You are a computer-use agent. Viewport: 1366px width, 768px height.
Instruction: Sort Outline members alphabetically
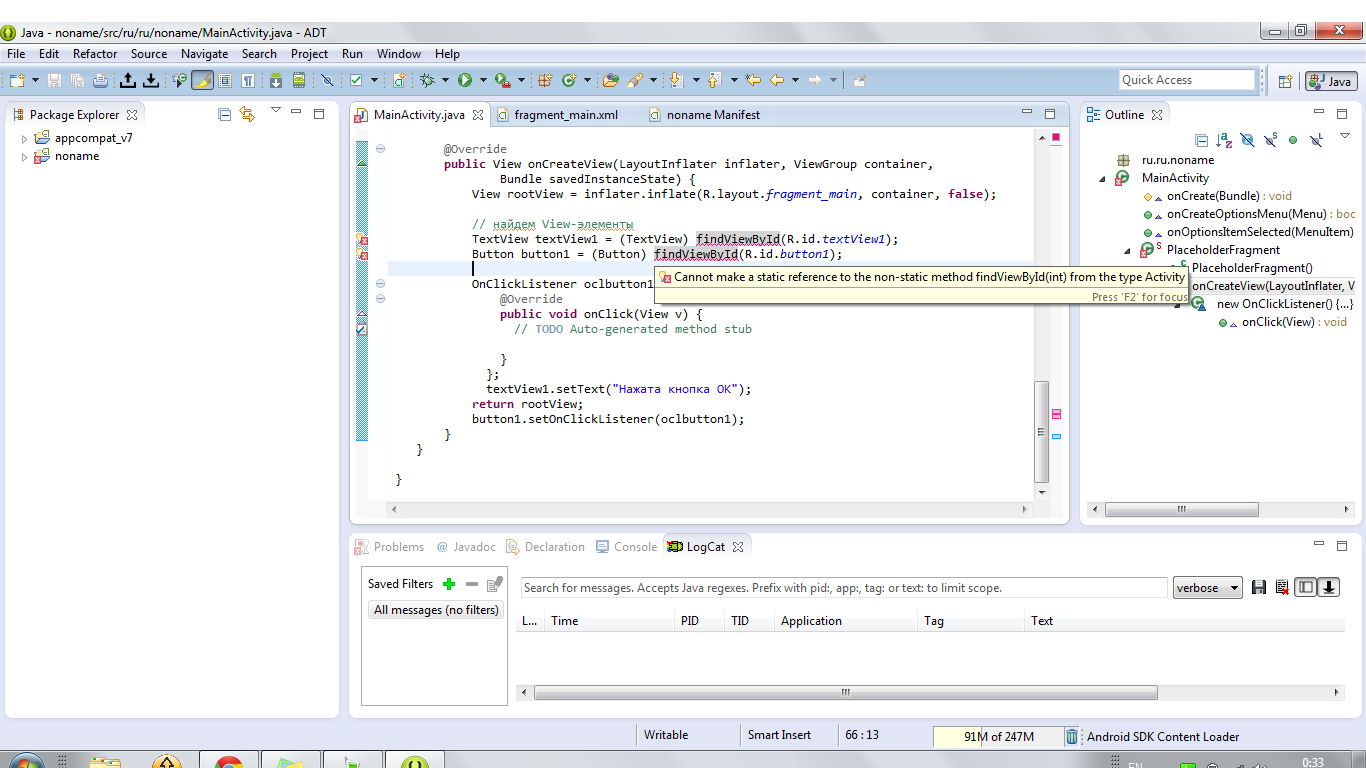[1225, 140]
